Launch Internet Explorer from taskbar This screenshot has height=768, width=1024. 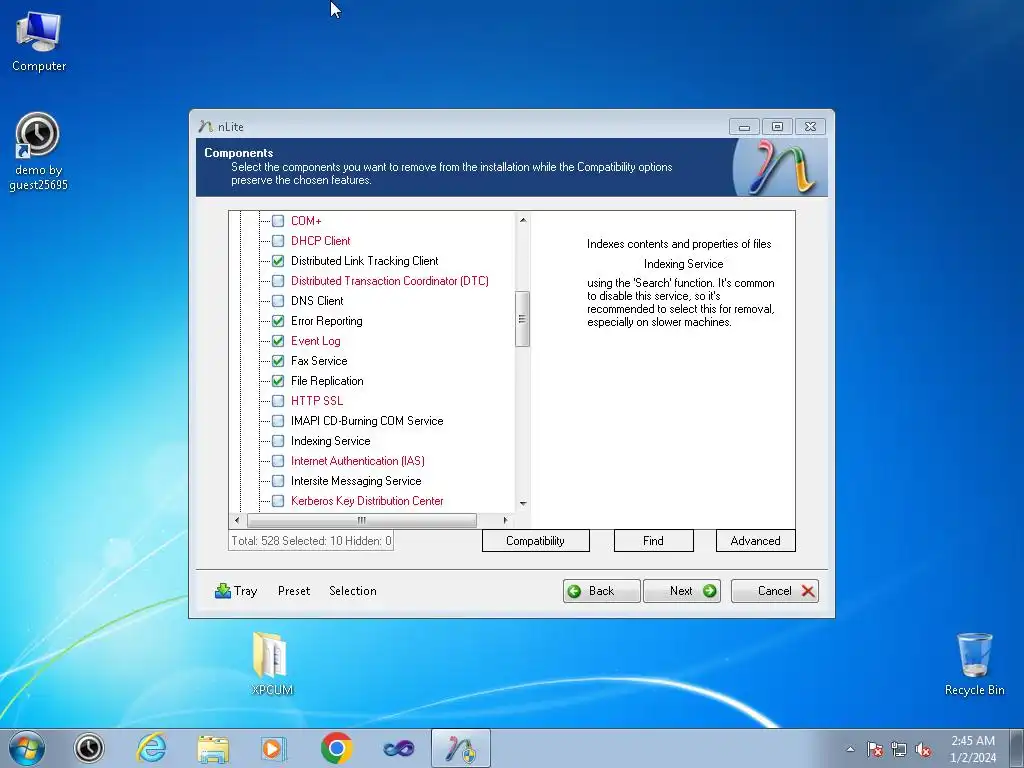click(x=151, y=748)
